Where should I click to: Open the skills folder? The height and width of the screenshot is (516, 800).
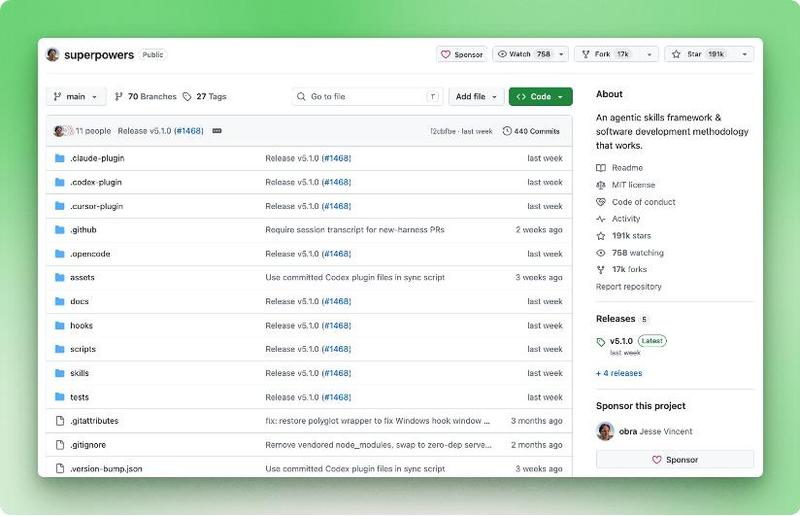pos(80,373)
